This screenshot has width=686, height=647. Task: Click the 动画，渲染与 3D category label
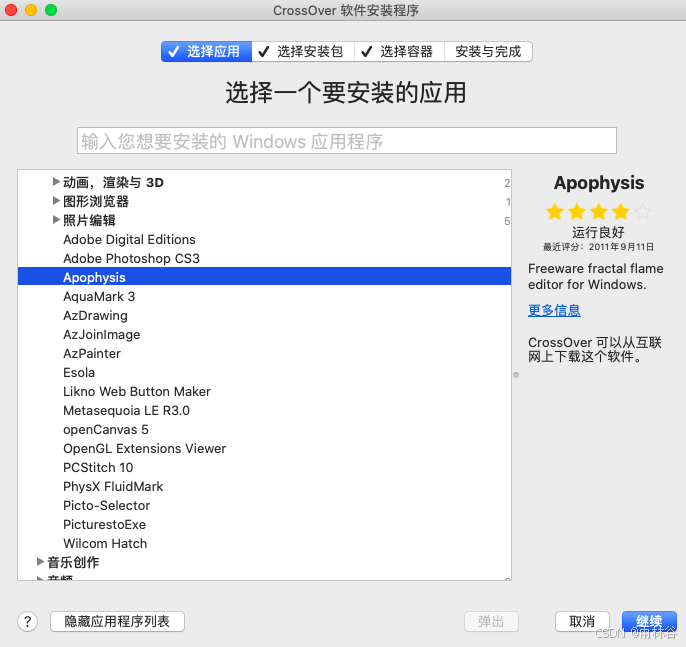pyautogui.click(x=113, y=182)
